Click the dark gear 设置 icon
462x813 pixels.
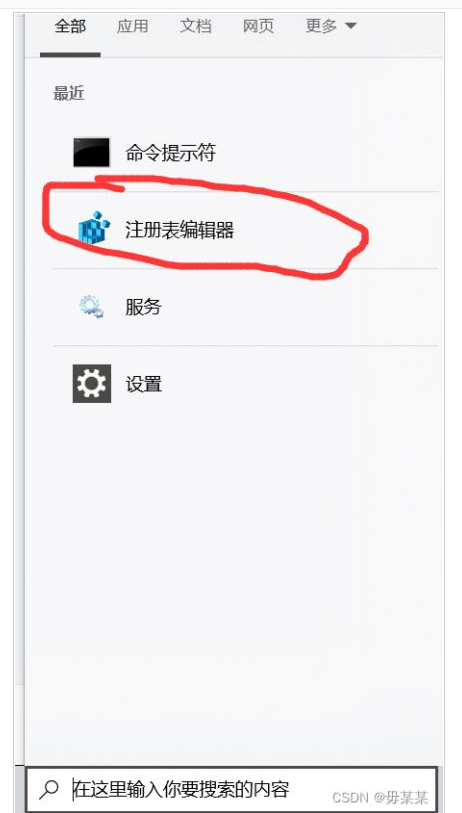92,384
